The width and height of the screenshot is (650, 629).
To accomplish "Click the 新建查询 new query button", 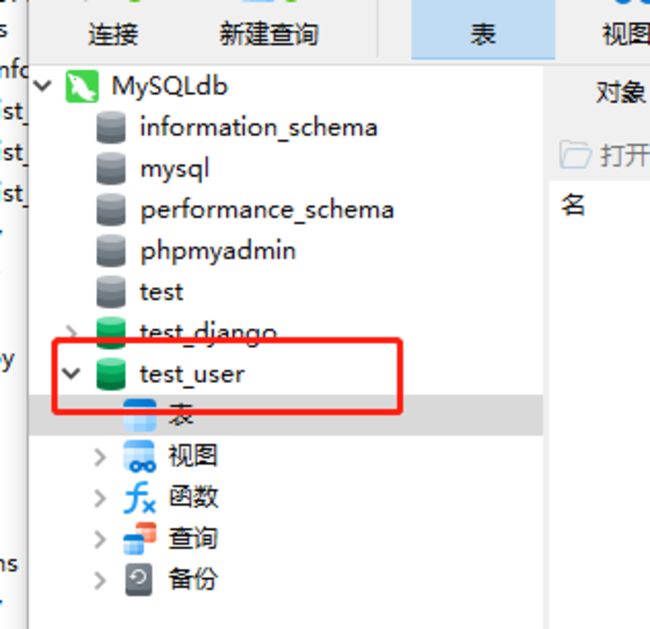I will click(x=268, y=34).
